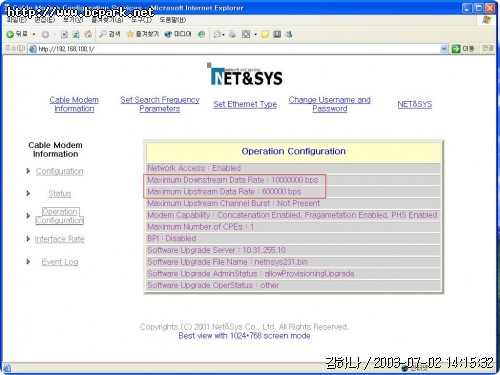Viewport: 500px width, 375px height.
Task: Open the Interface Rate sidebar link
Action: pos(59,239)
